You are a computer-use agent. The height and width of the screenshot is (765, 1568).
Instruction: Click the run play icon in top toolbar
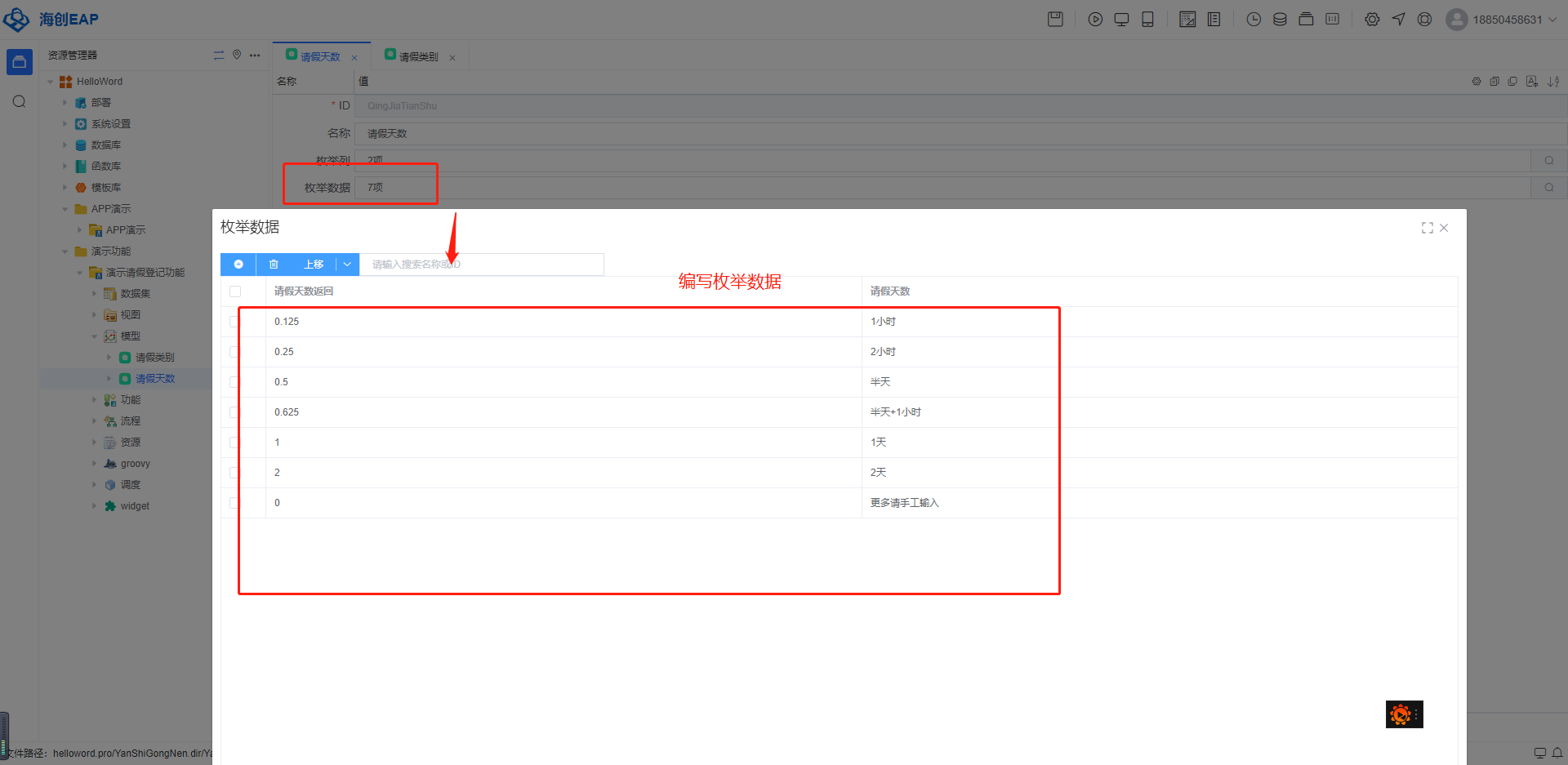click(1095, 20)
